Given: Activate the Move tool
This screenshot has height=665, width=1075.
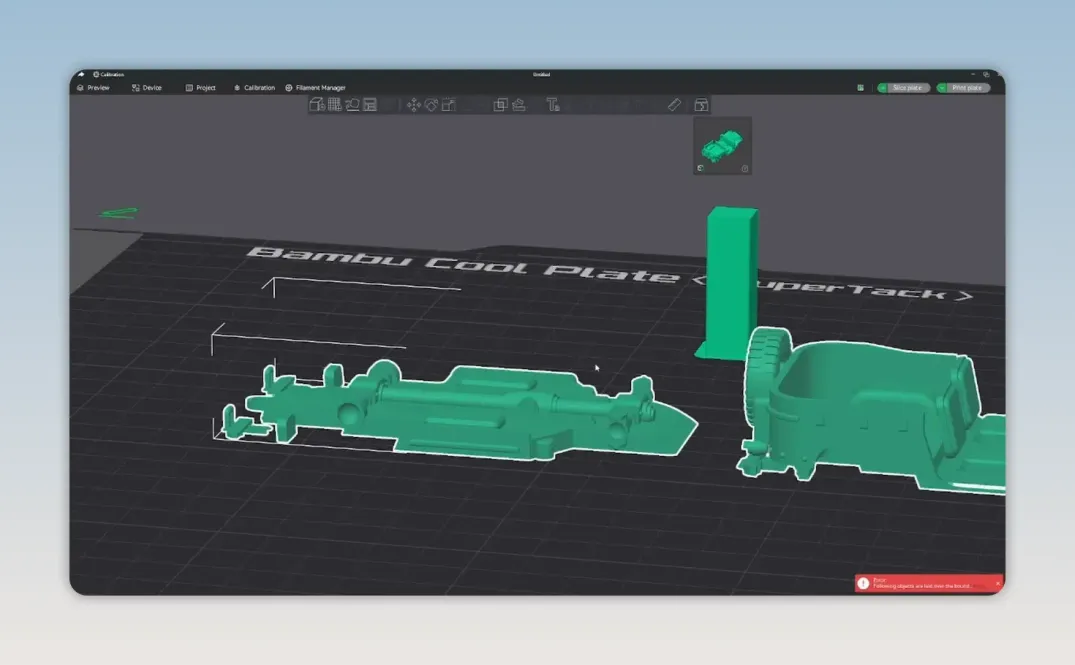Looking at the screenshot, I should (413, 104).
